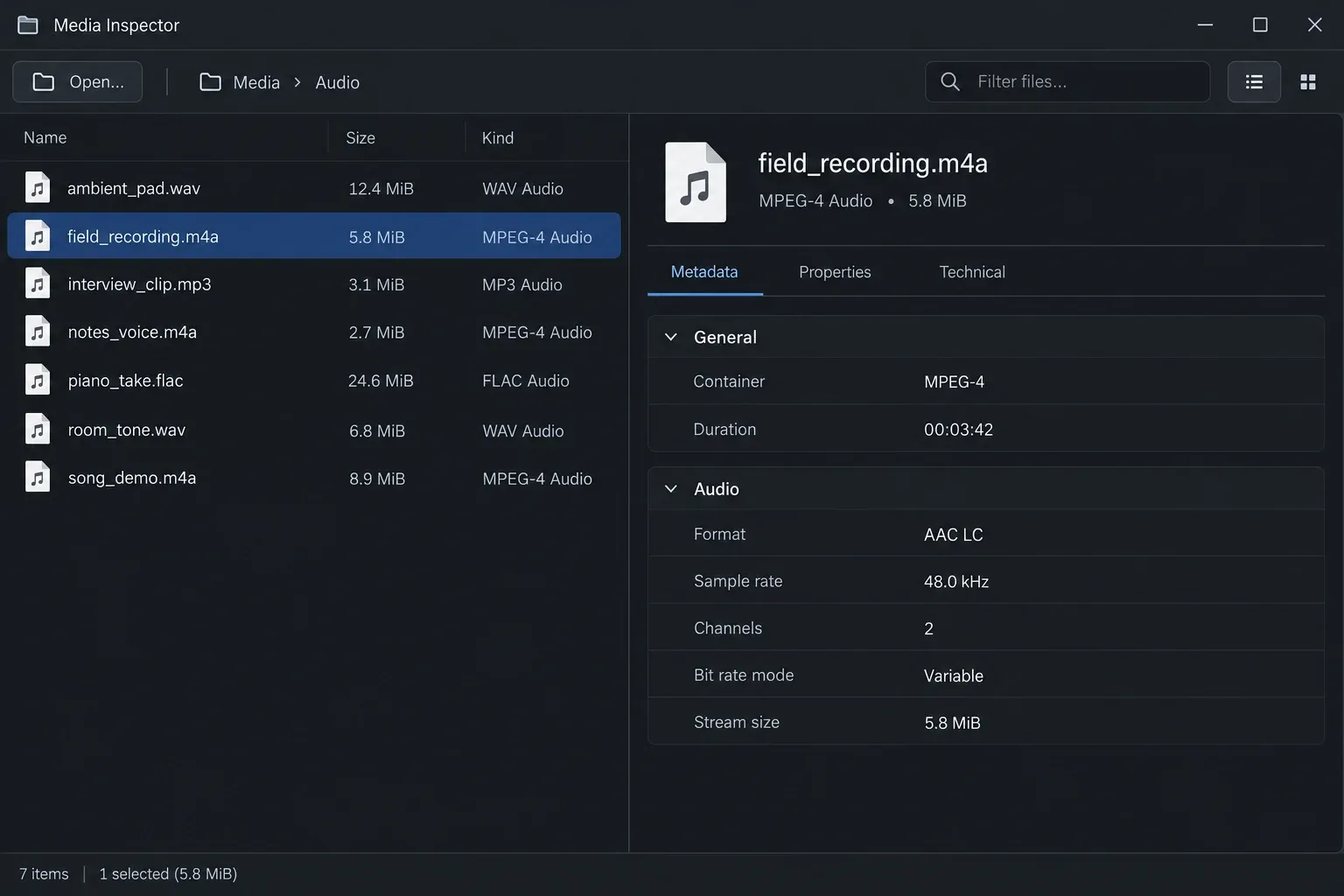The image size is (1344, 896).
Task: Click the Channels label row
Action: pyautogui.click(x=986, y=627)
